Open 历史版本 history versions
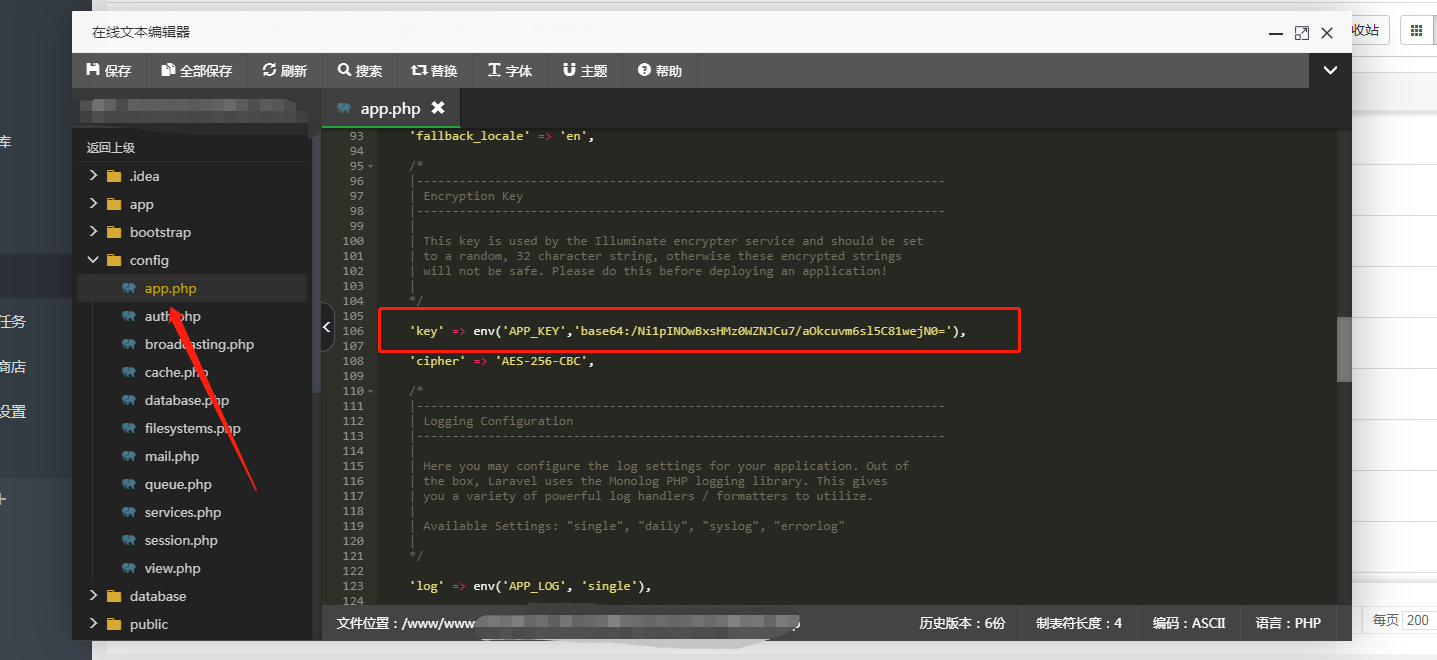Image resolution: width=1437 pixels, height=660 pixels. point(961,623)
